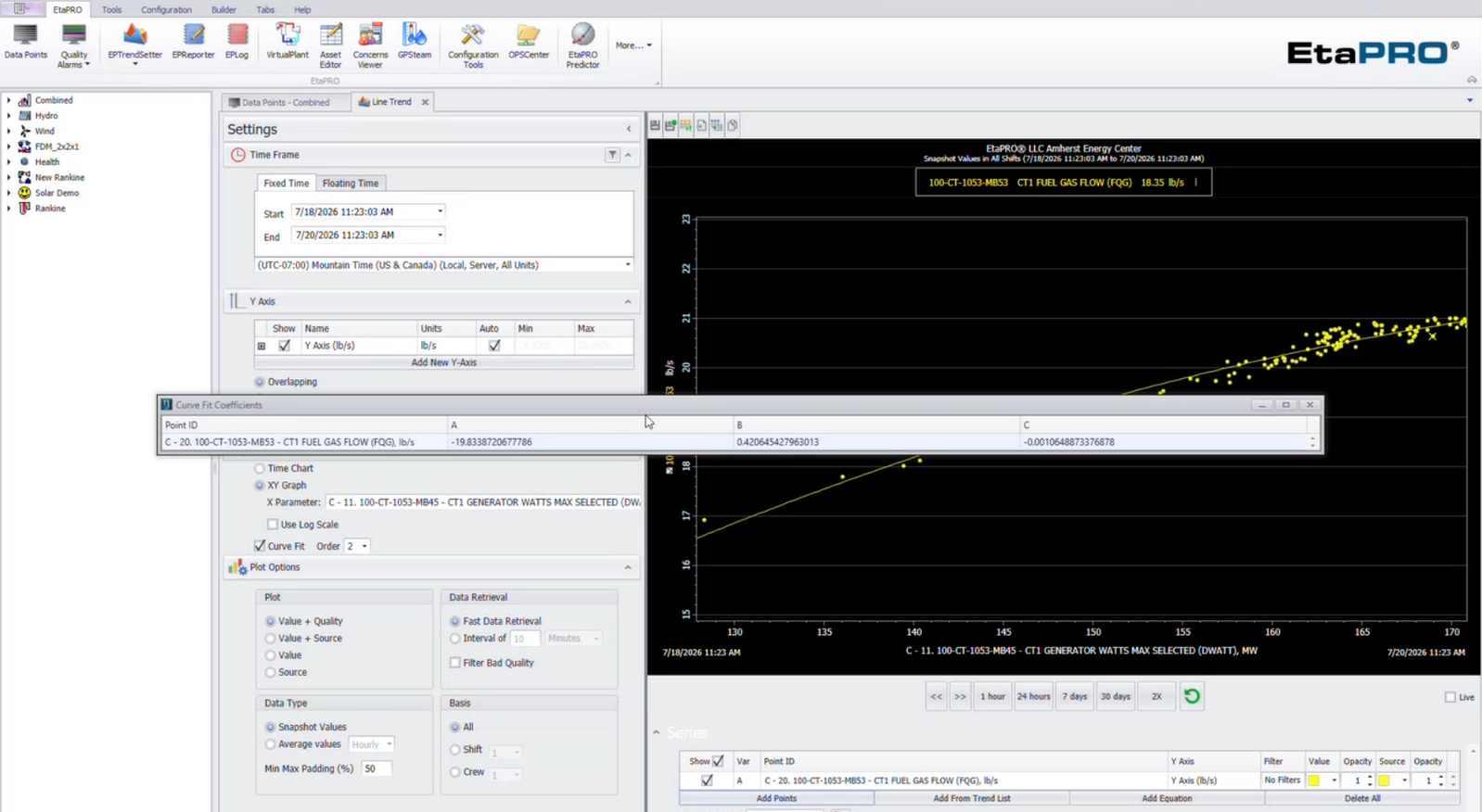The height and width of the screenshot is (812, 1482).
Task: Click the orange grid icon in chart toolbar
Action: (x=686, y=125)
